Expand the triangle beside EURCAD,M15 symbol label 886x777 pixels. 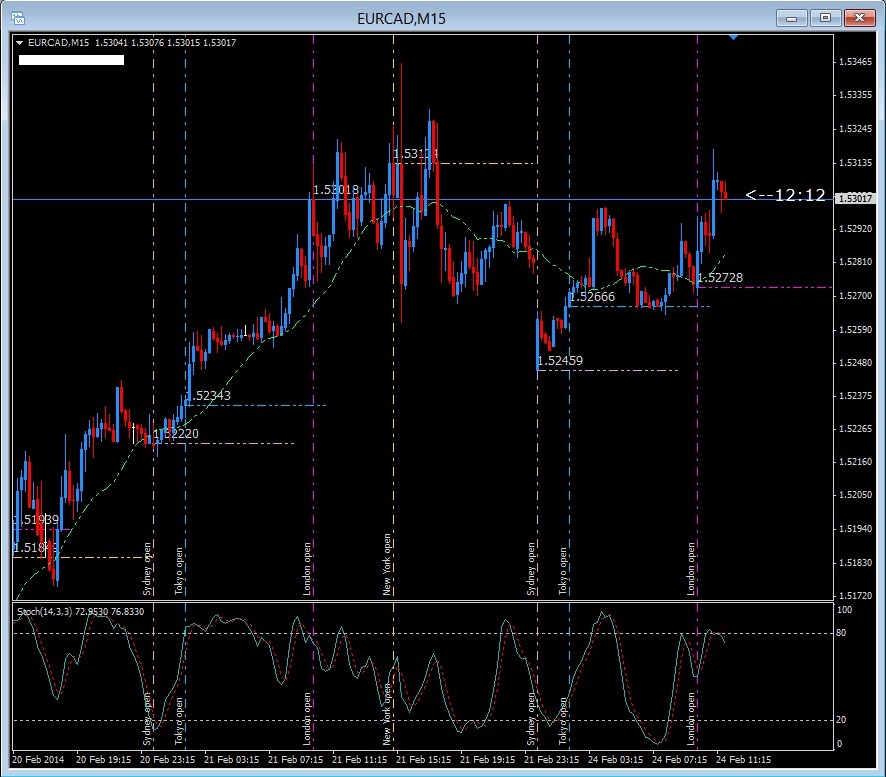pyautogui.click(x=20, y=42)
